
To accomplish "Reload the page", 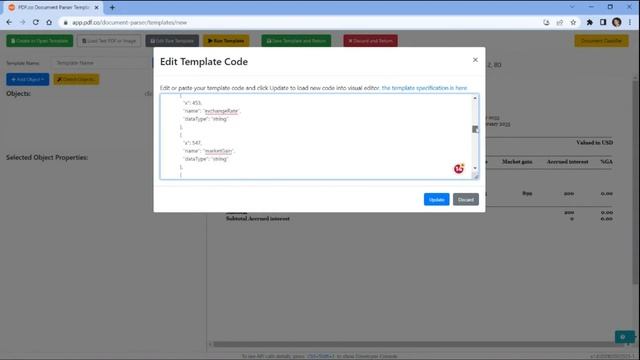I will point(36,22).
